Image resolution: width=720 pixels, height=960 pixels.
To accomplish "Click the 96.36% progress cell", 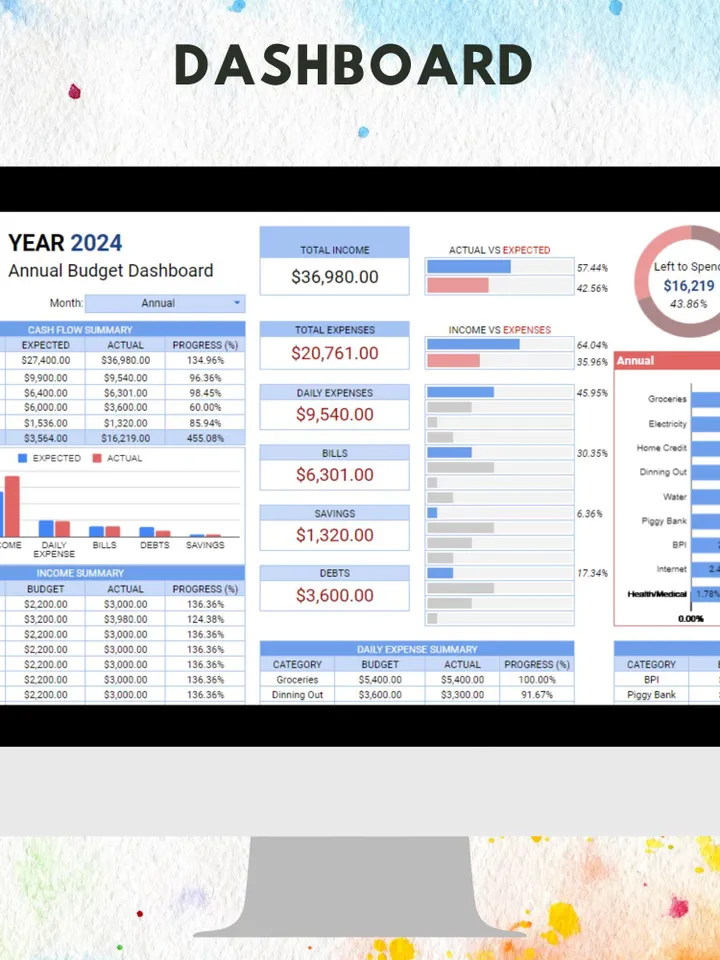I will click(x=205, y=378).
